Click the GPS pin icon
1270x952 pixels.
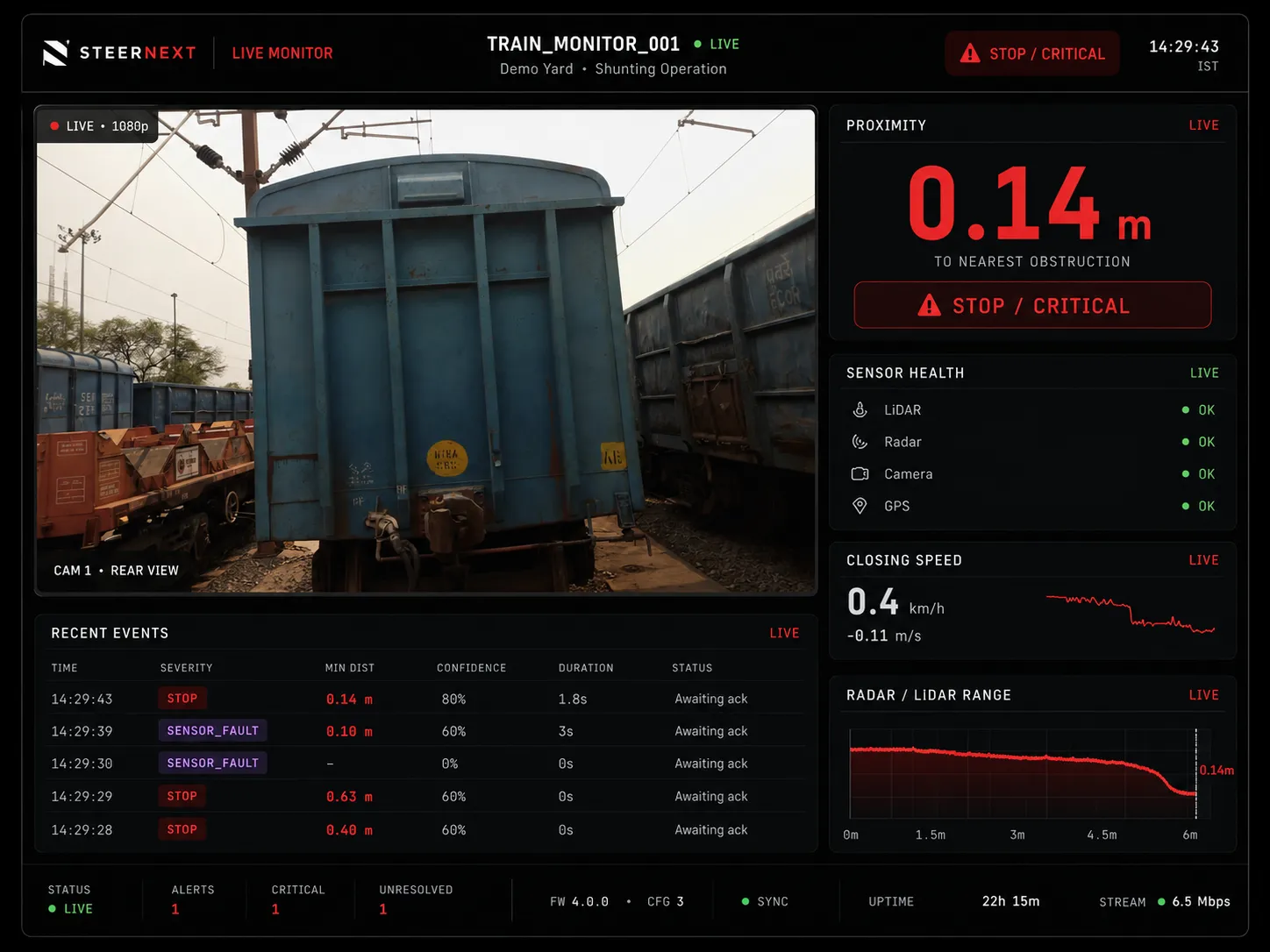[860, 506]
